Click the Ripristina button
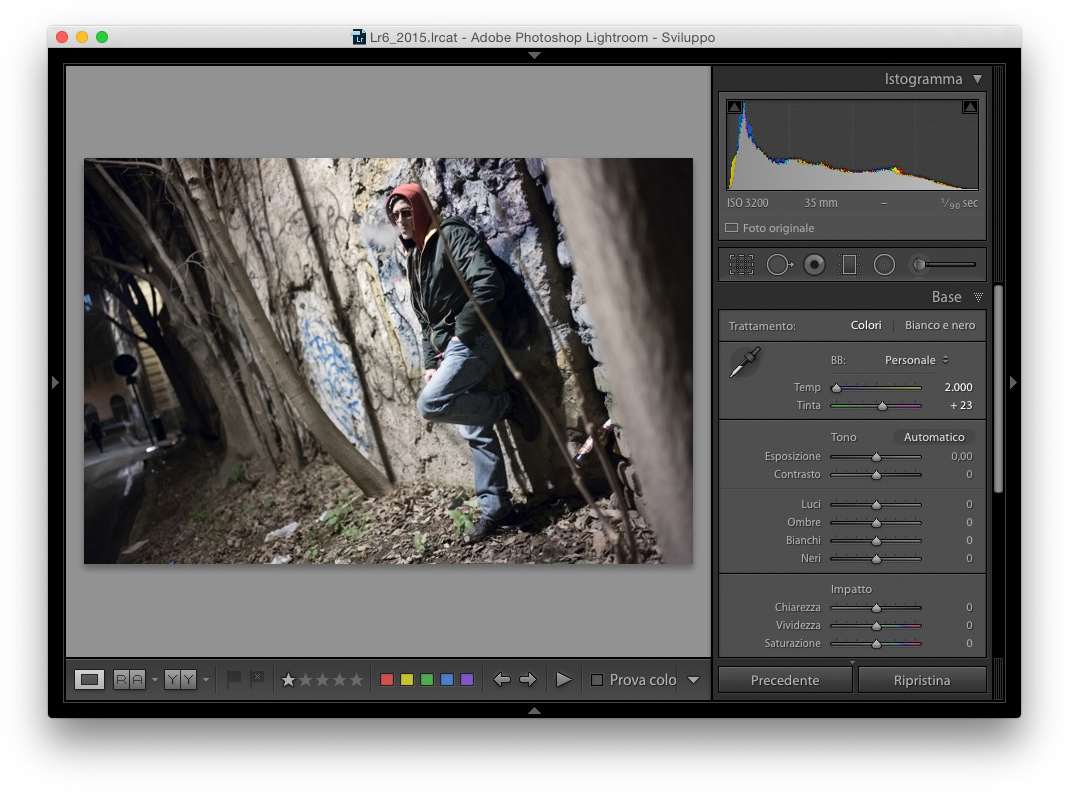The height and width of the screenshot is (794, 1070). pyautogui.click(x=921, y=680)
